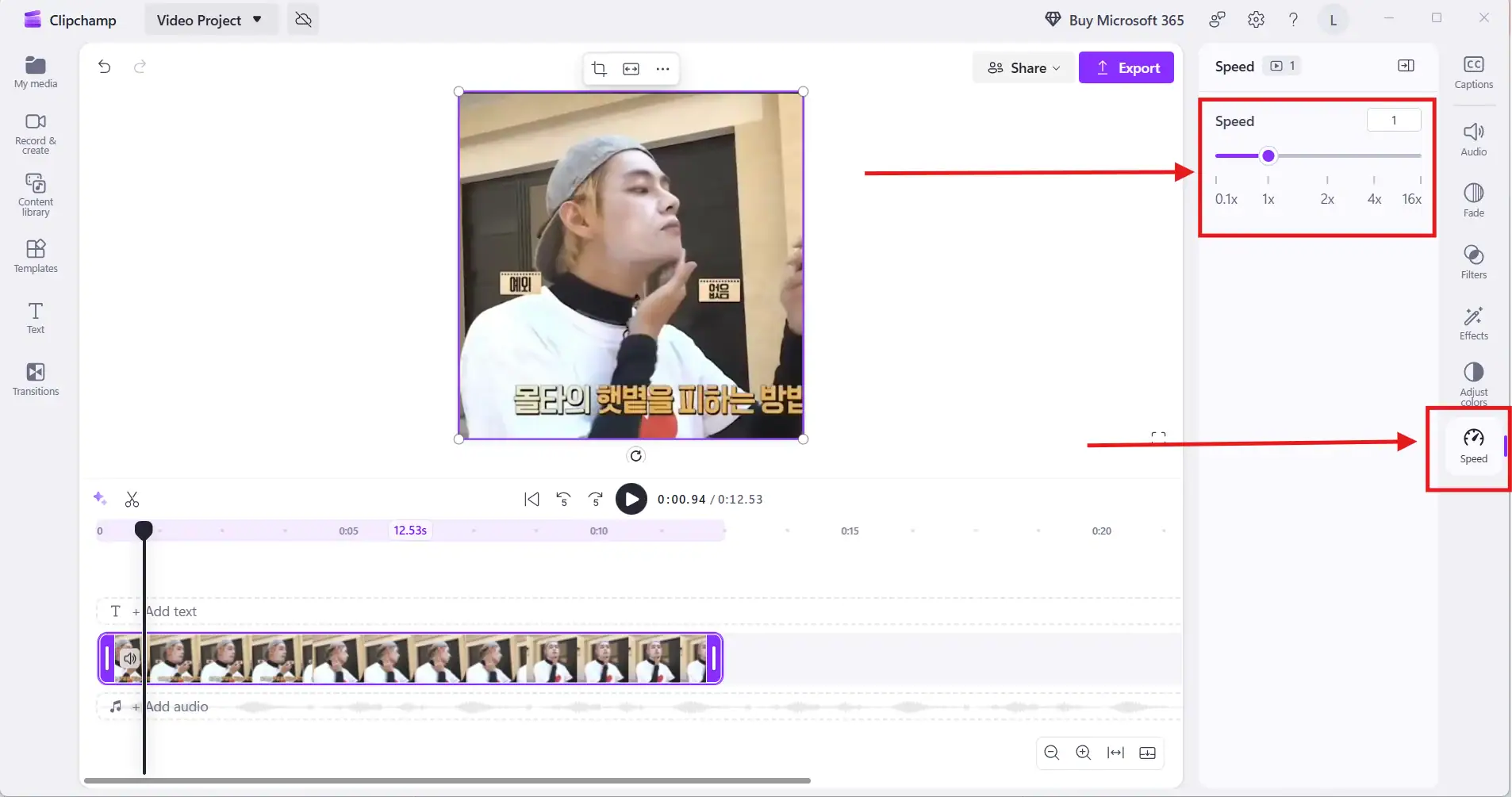Mute the video clip audio
Viewport: 1512px width, 797px height.
[130, 658]
